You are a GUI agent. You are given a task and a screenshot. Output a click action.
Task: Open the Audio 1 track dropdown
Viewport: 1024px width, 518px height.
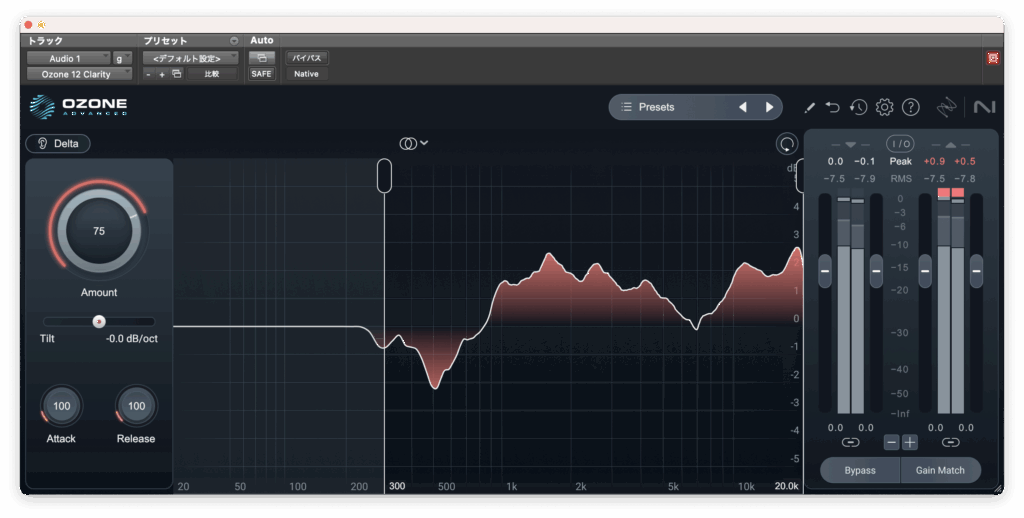[68, 58]
